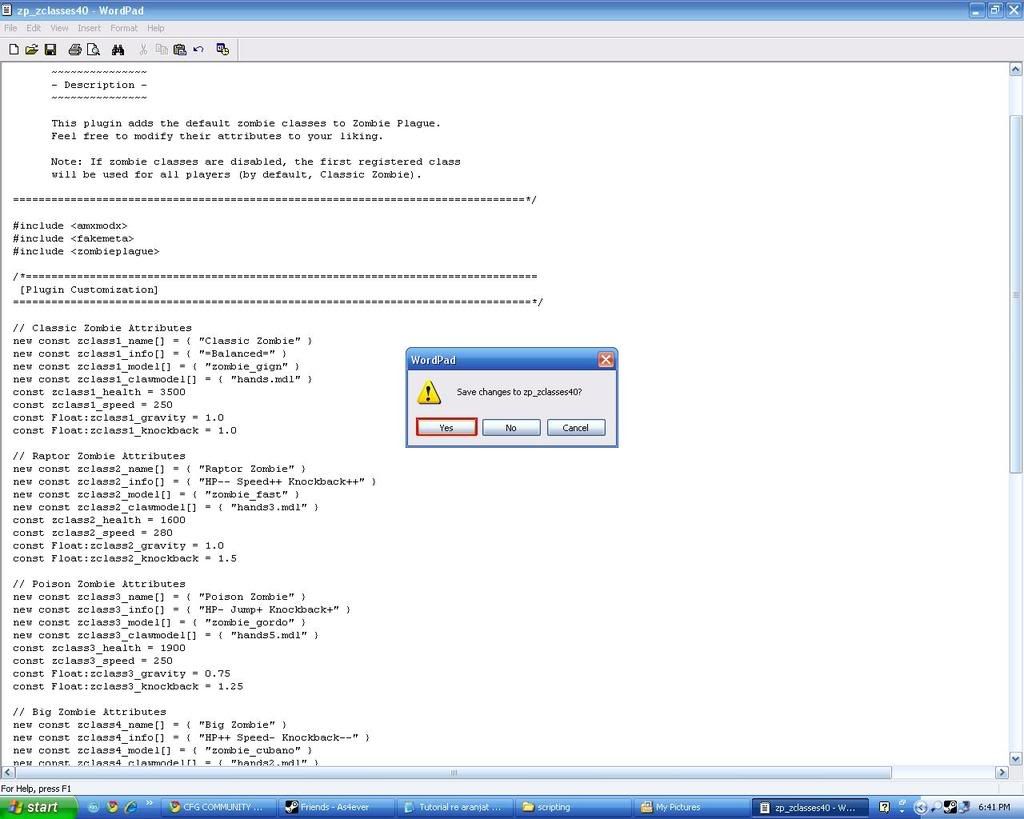Click the "- Description -" header line
Screen dimensions: 1024x819
[x=99, y=85]
